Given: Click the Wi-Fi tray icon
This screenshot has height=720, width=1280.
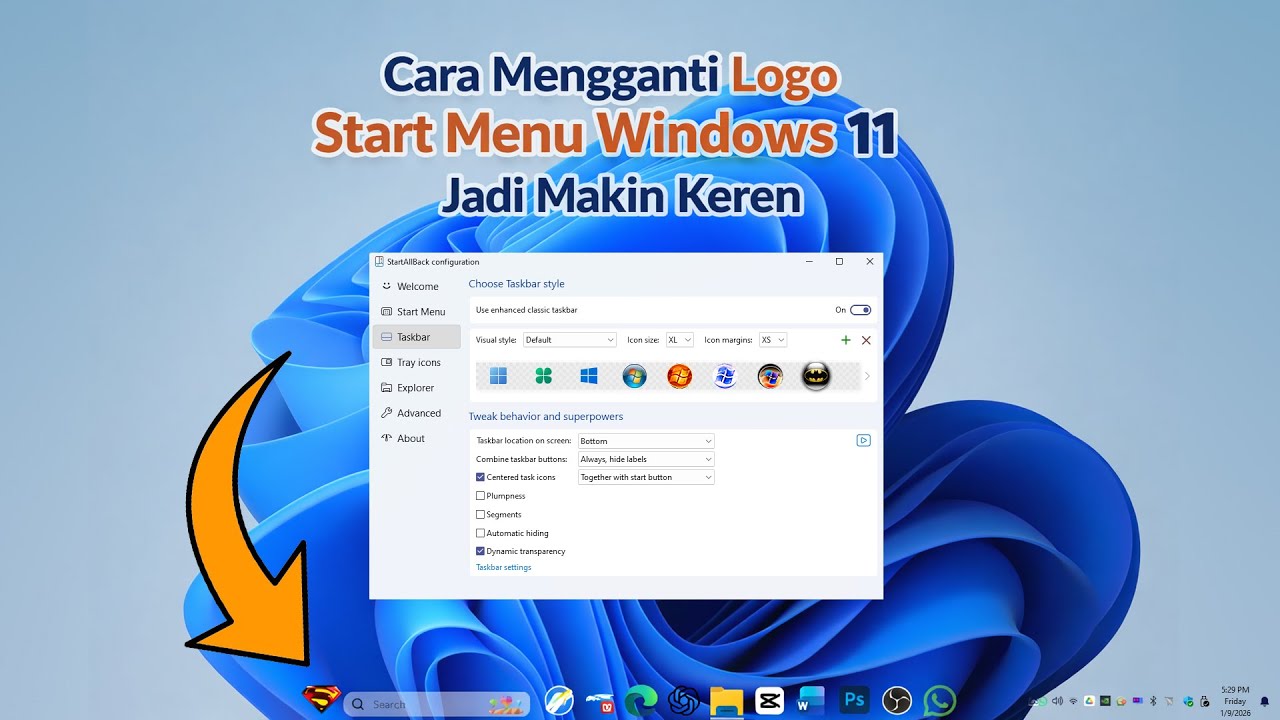Looking at the screenshot, I should [1073, 701].
